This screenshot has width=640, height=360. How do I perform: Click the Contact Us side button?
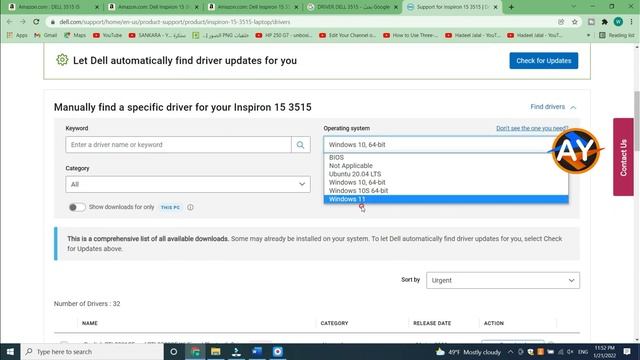[x=623, y=157]
